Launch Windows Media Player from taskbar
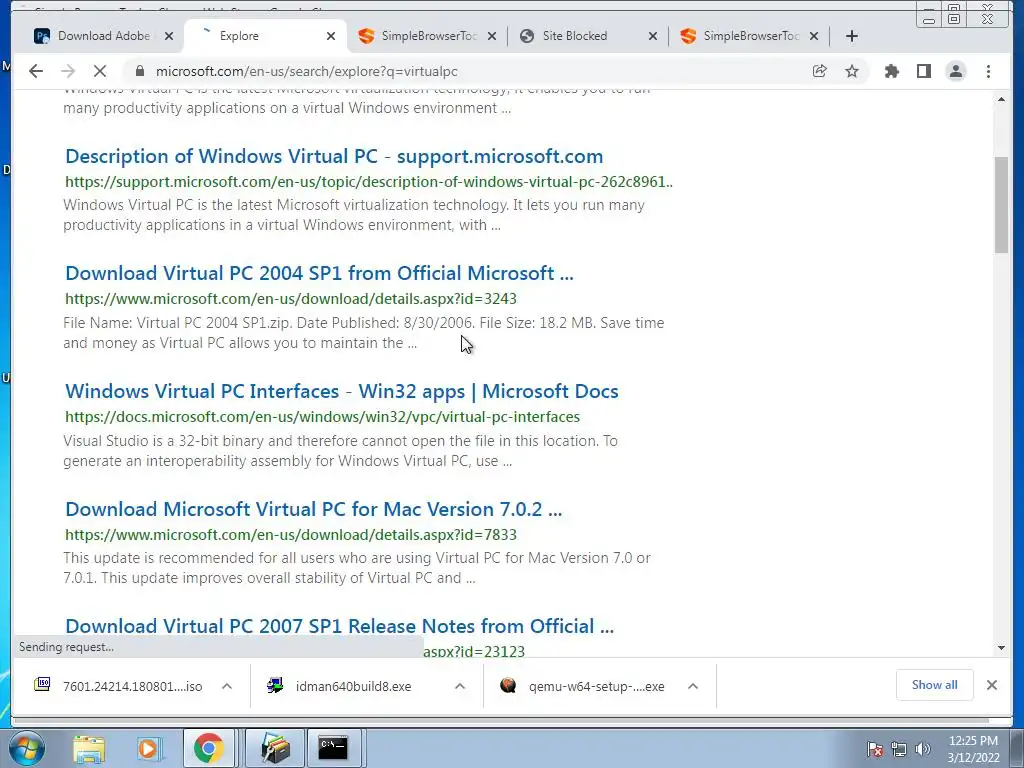 [149, 748]
